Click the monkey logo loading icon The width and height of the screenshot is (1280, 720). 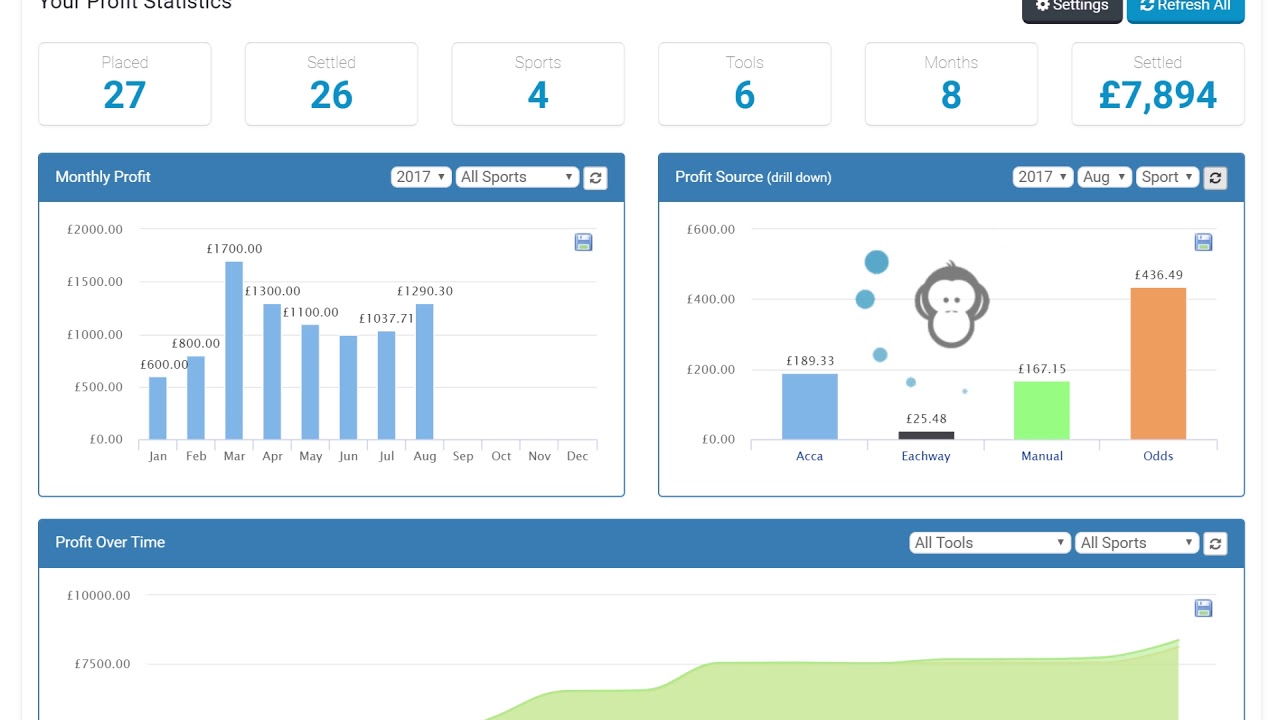click(951, 305)
